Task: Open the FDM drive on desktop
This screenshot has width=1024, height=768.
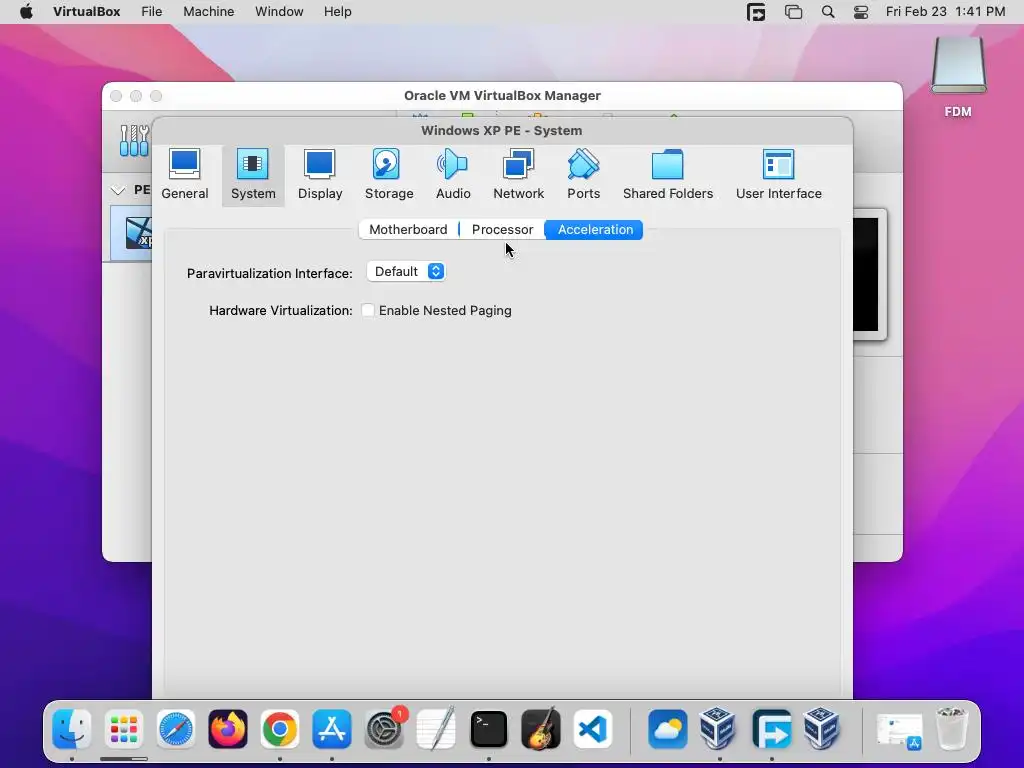Action: (958, 77)
